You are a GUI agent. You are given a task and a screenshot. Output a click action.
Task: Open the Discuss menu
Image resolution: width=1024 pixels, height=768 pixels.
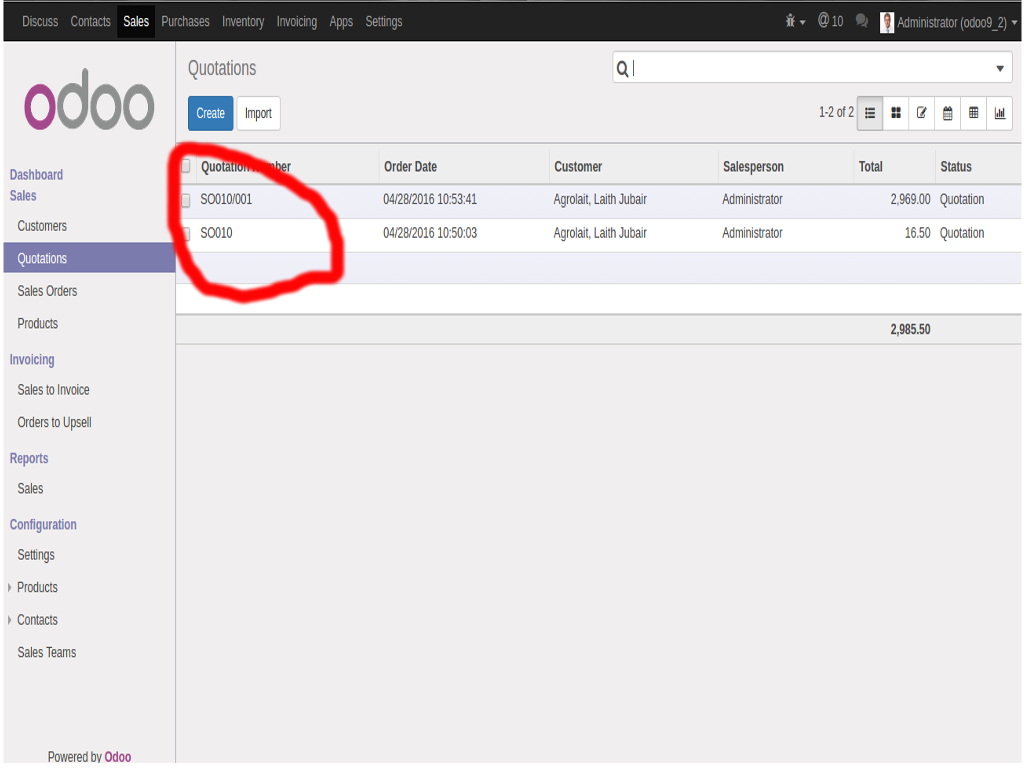click(x=40, y=22)
